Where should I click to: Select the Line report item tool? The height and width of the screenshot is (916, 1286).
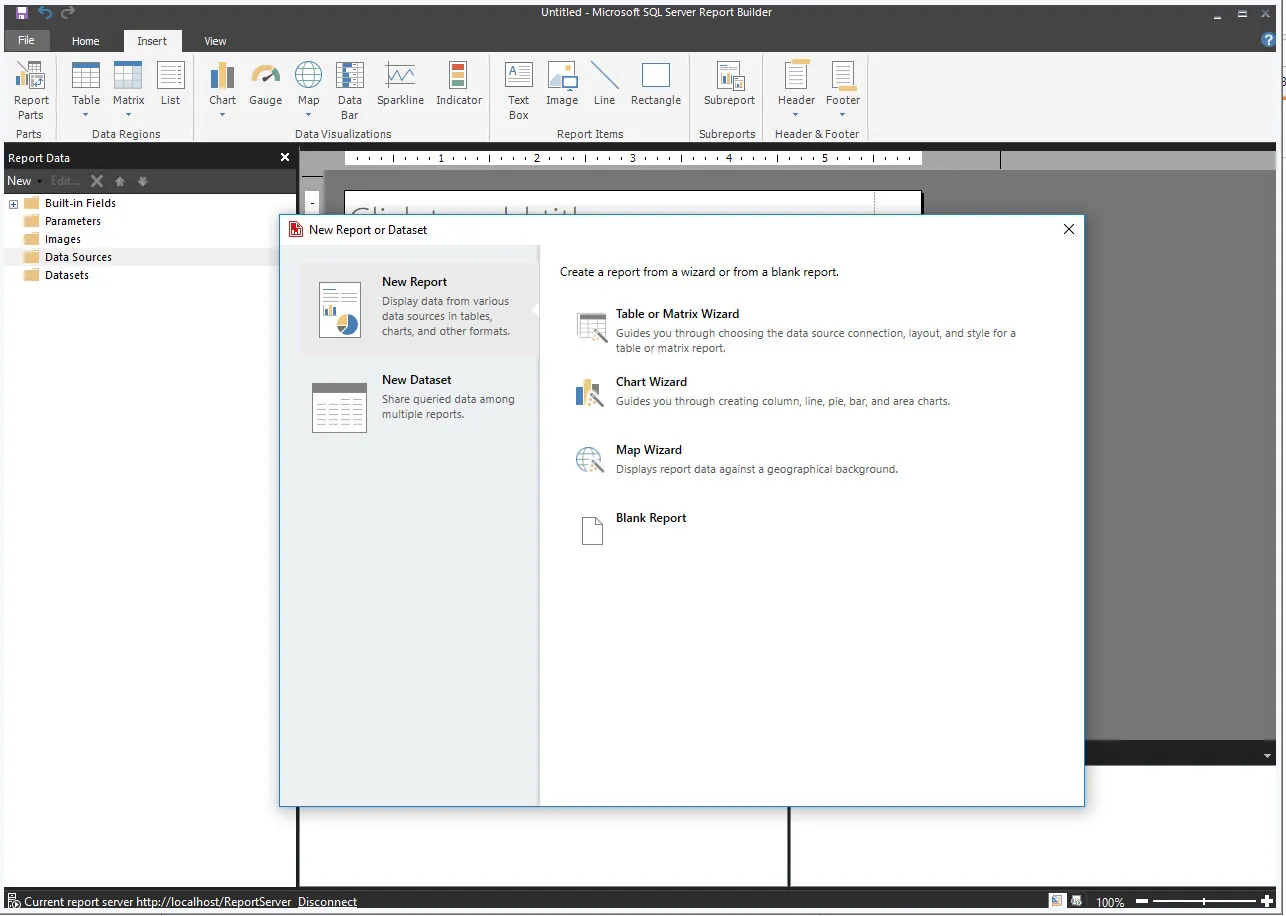(x=605, y=85)
